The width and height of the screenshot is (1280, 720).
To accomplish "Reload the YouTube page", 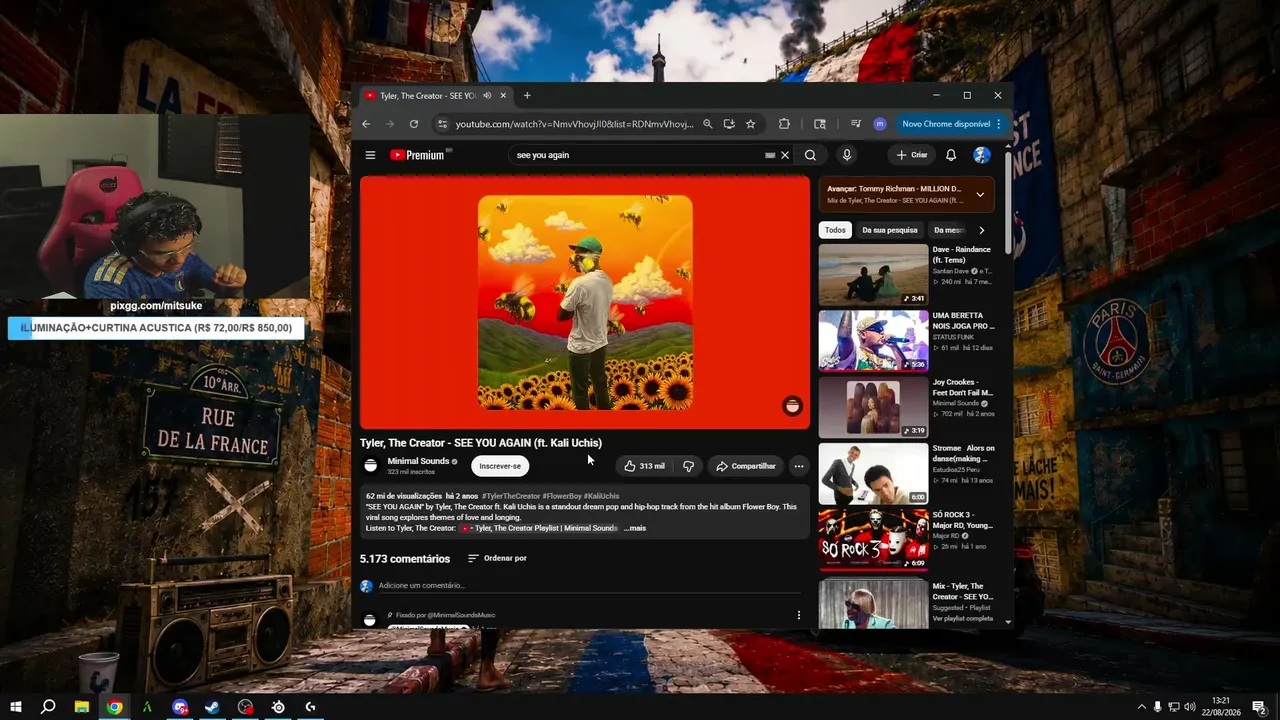I will (414, 124).
